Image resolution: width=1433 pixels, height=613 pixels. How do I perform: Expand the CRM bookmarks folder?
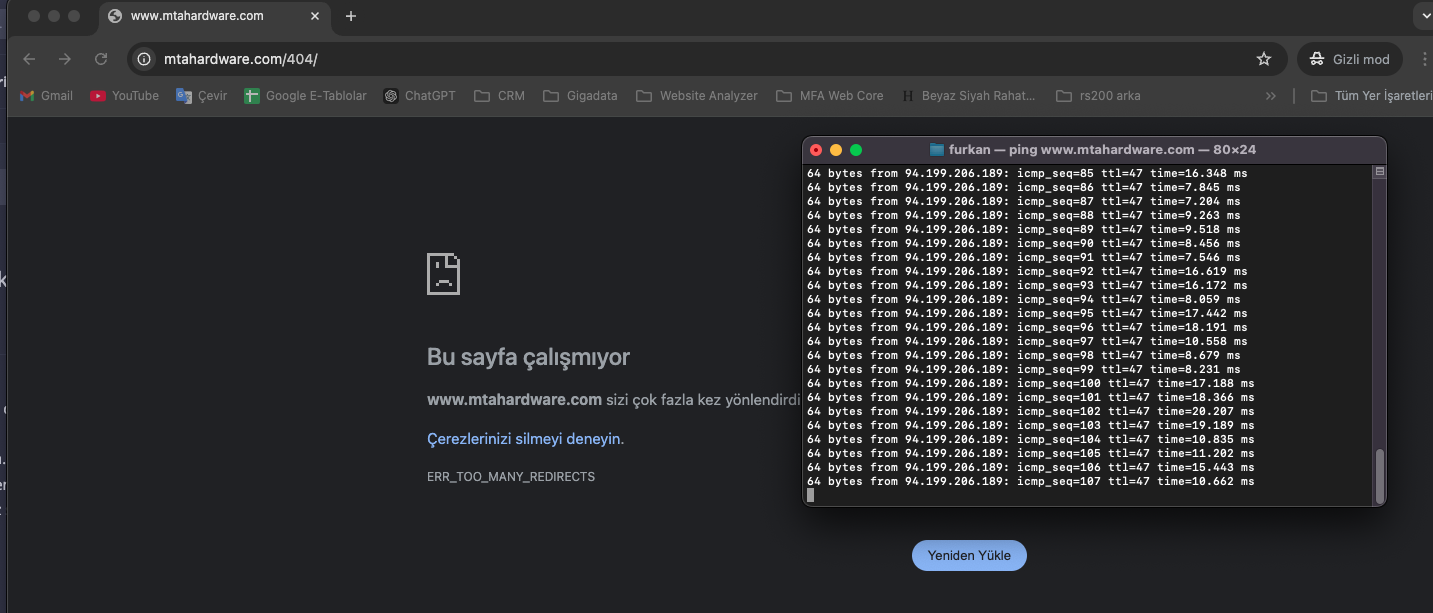click(x=499, y=96)
